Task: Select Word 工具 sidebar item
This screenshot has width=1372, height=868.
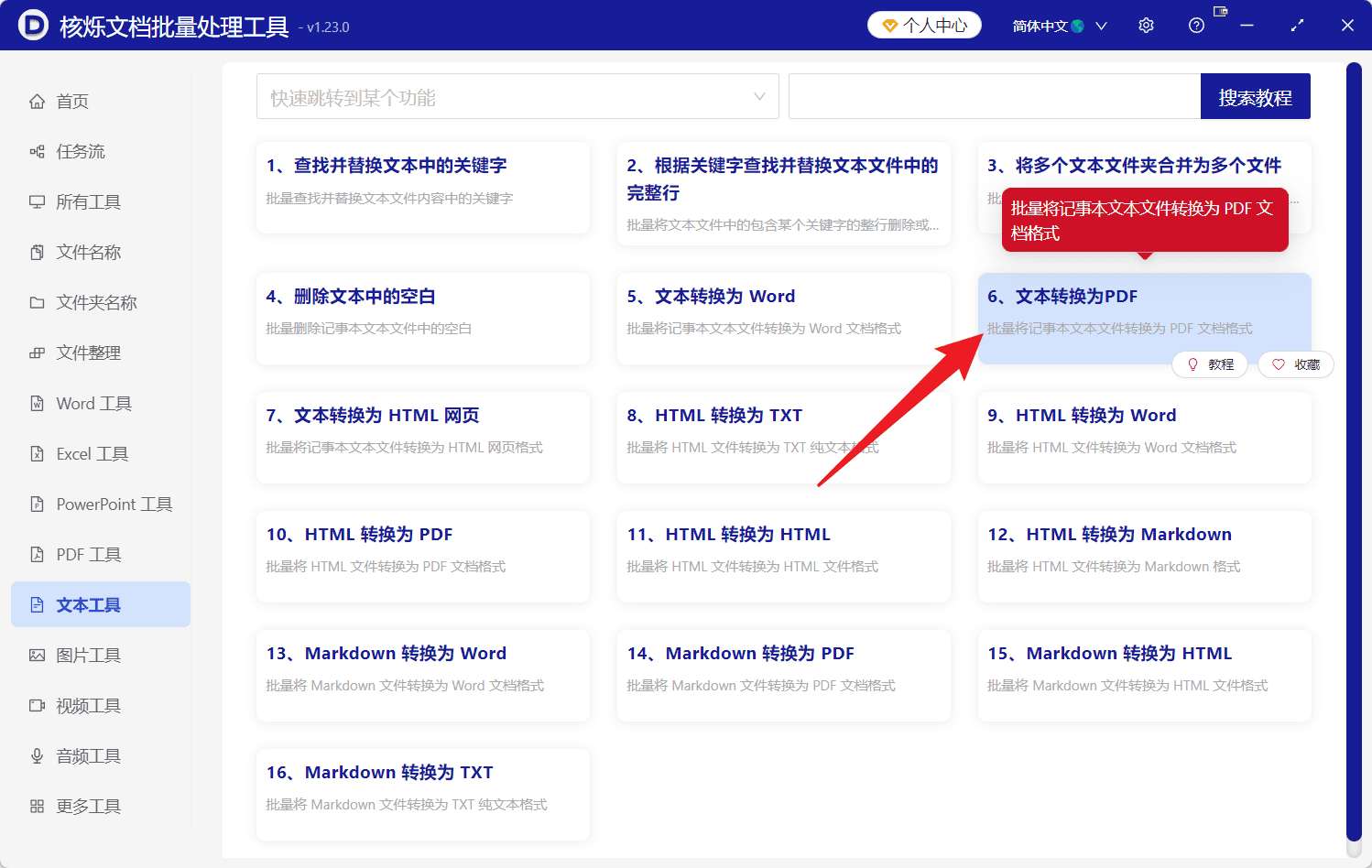Action: pos(101,403)
